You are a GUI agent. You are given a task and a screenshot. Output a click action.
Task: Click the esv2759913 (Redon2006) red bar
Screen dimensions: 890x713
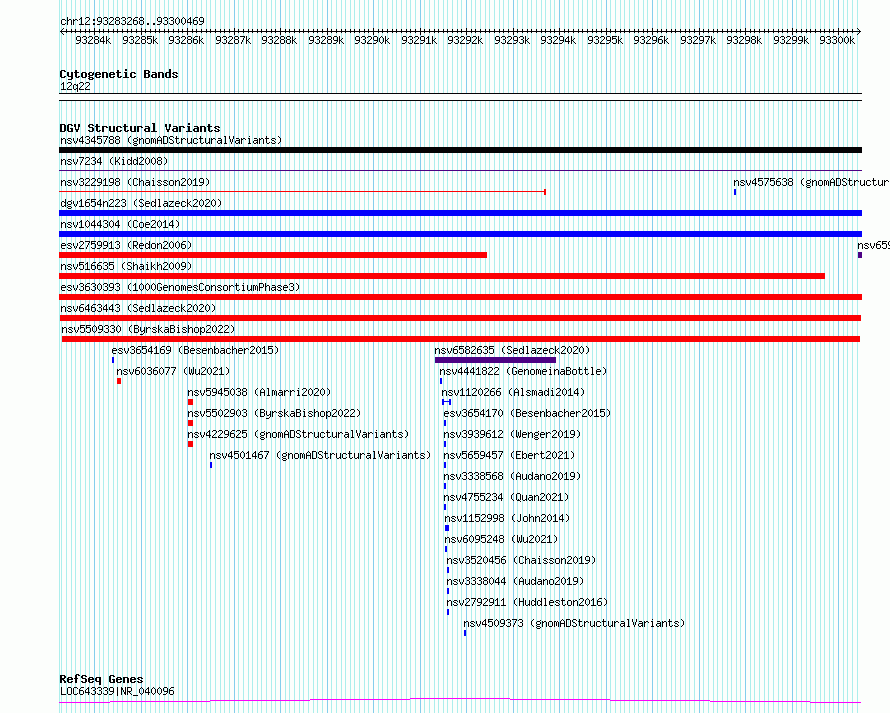pyautogui.click(x=273, y=255)
